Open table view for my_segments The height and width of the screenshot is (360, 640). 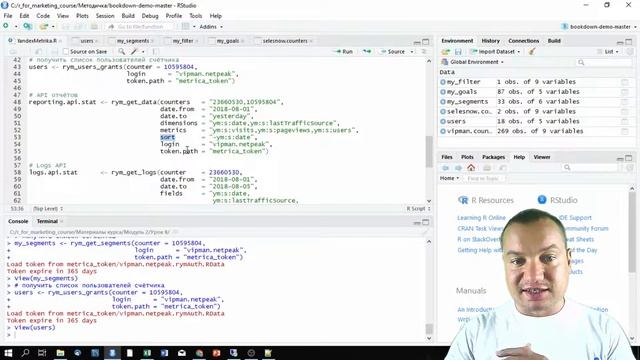click(x=624, y=102)
